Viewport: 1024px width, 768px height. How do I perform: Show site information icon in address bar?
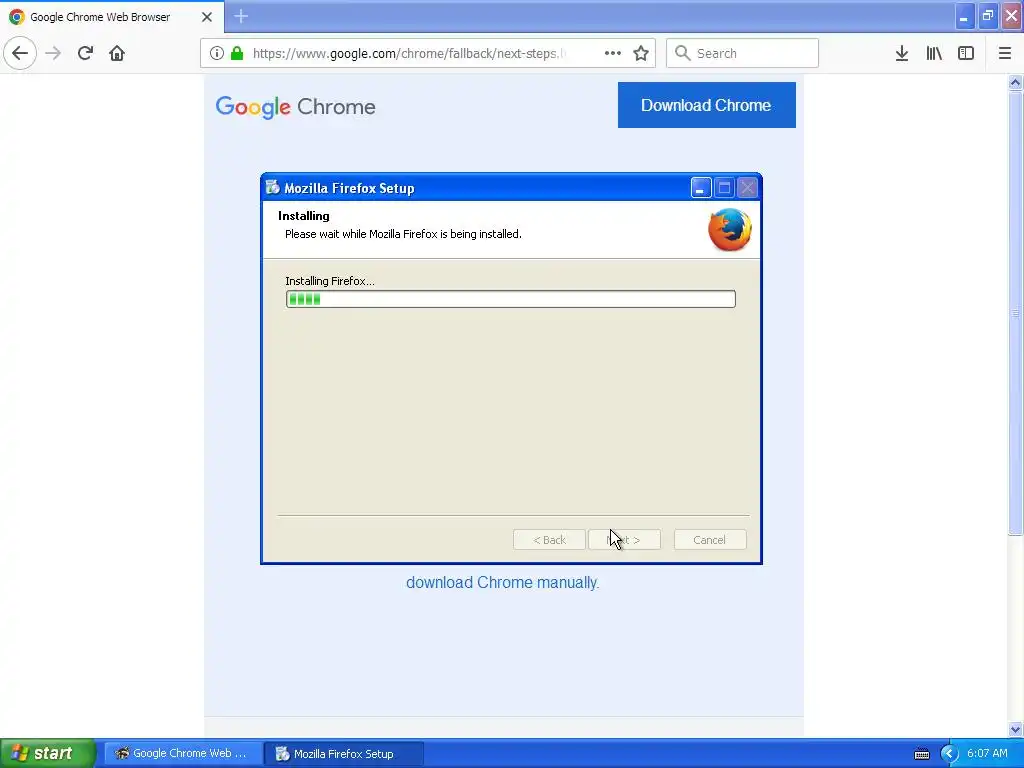pyautogui.click(x=217, y=53)
